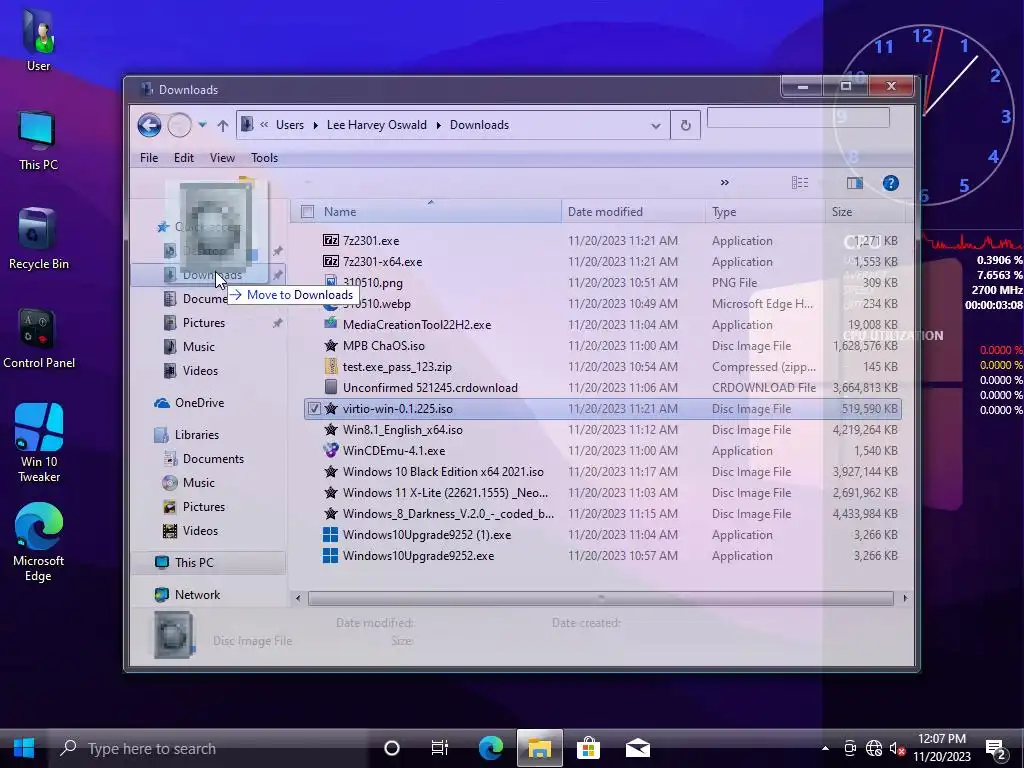
Task: Tick the select-all checkbox in header
Action: (x=308, y=212)
